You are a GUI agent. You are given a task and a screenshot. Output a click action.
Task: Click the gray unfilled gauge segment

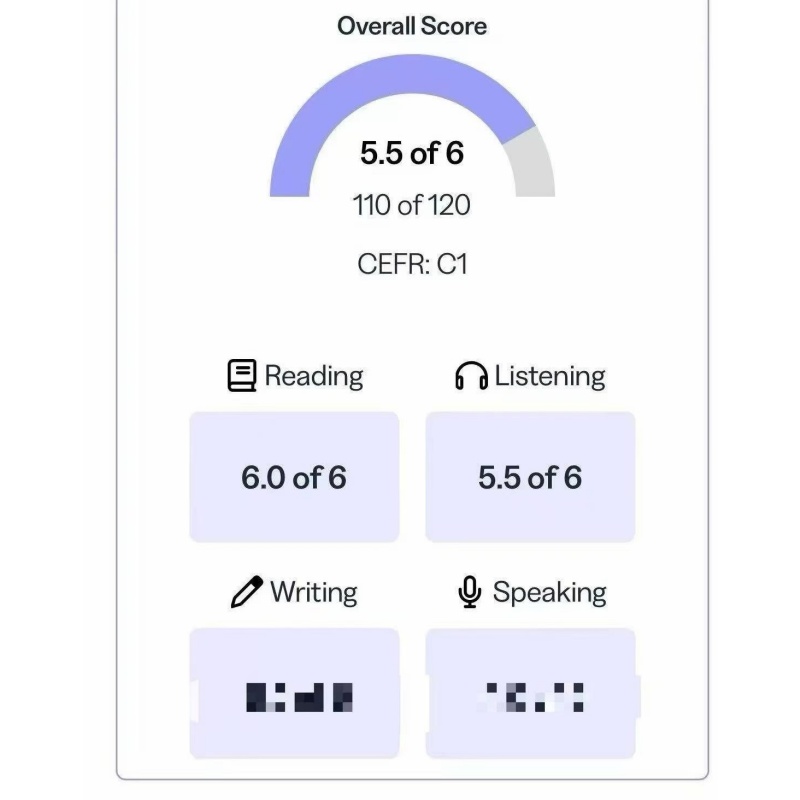point(532,163)
